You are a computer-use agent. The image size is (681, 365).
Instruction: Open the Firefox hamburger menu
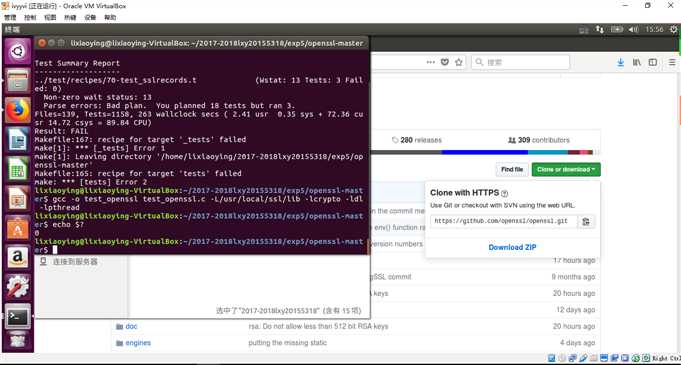tap(672, 62)
